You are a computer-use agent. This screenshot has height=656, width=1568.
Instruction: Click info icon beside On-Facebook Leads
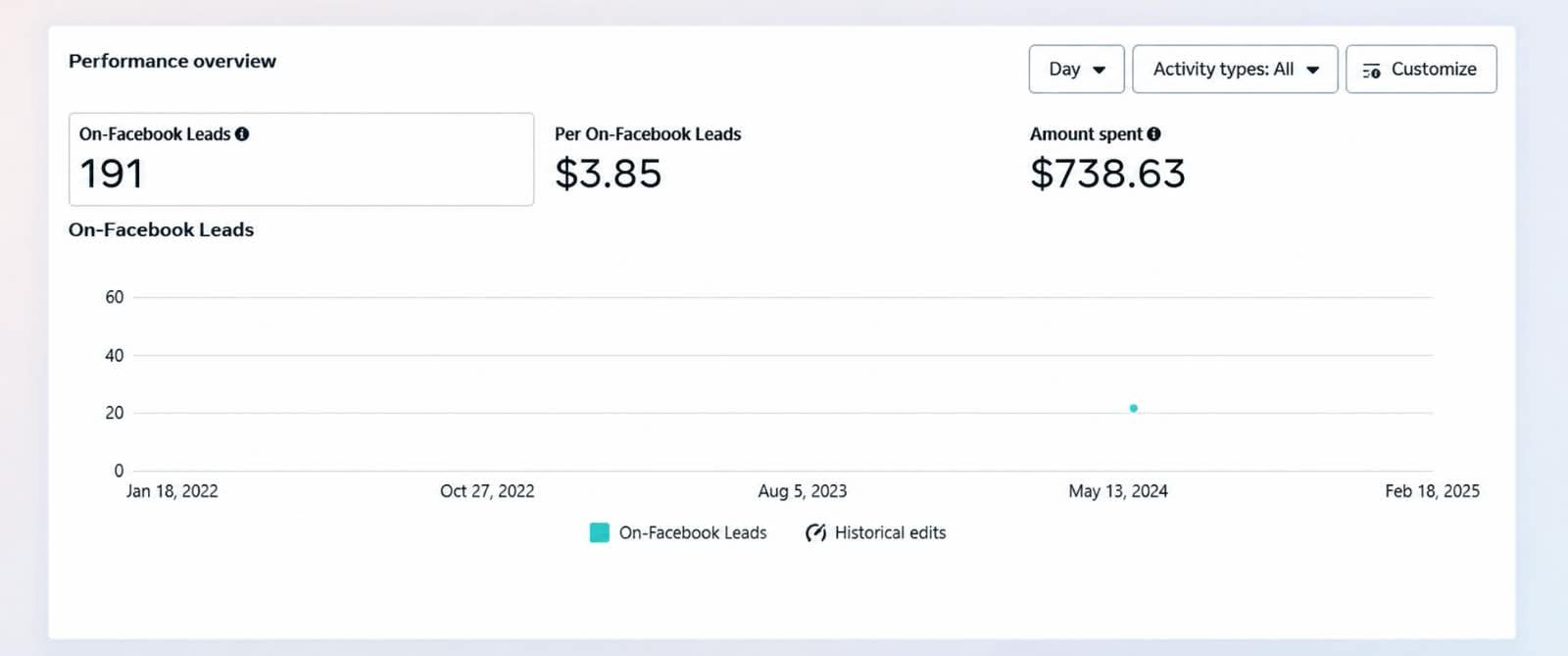coord(242,134)
